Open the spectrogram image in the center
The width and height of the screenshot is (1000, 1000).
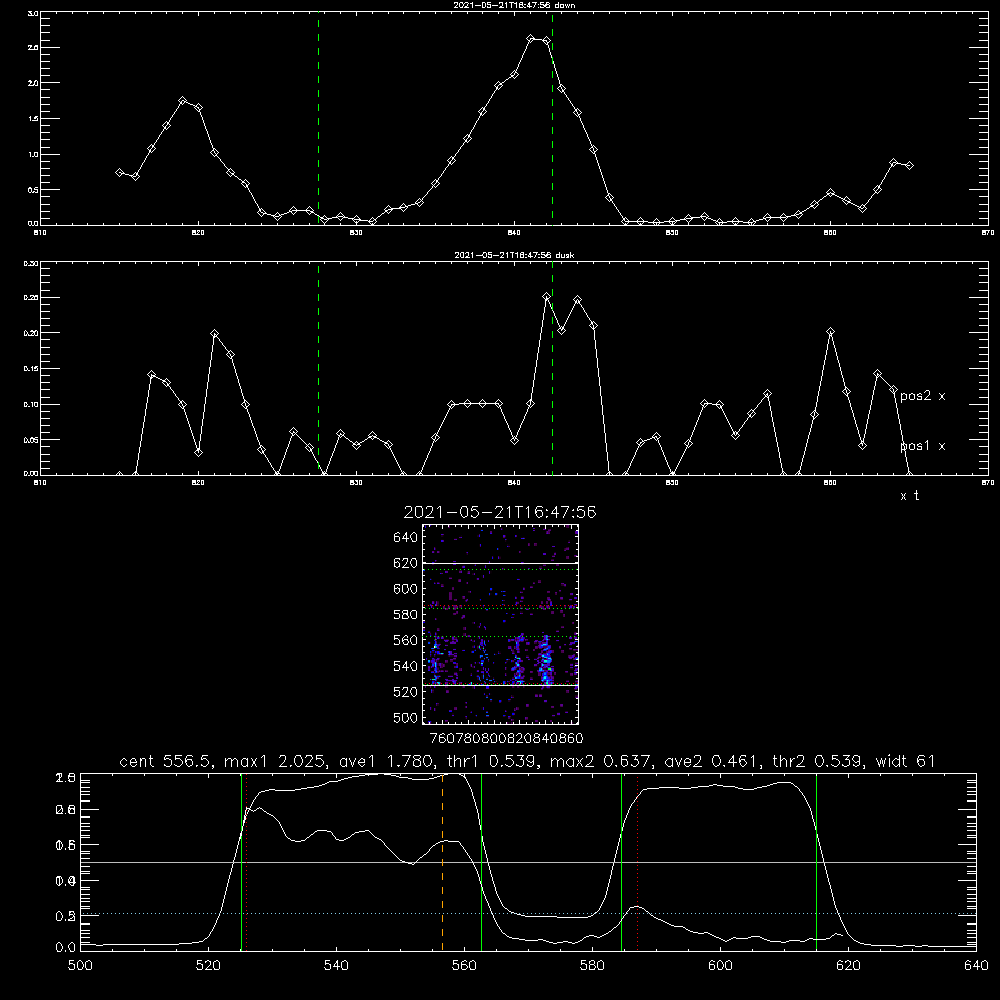500,624
